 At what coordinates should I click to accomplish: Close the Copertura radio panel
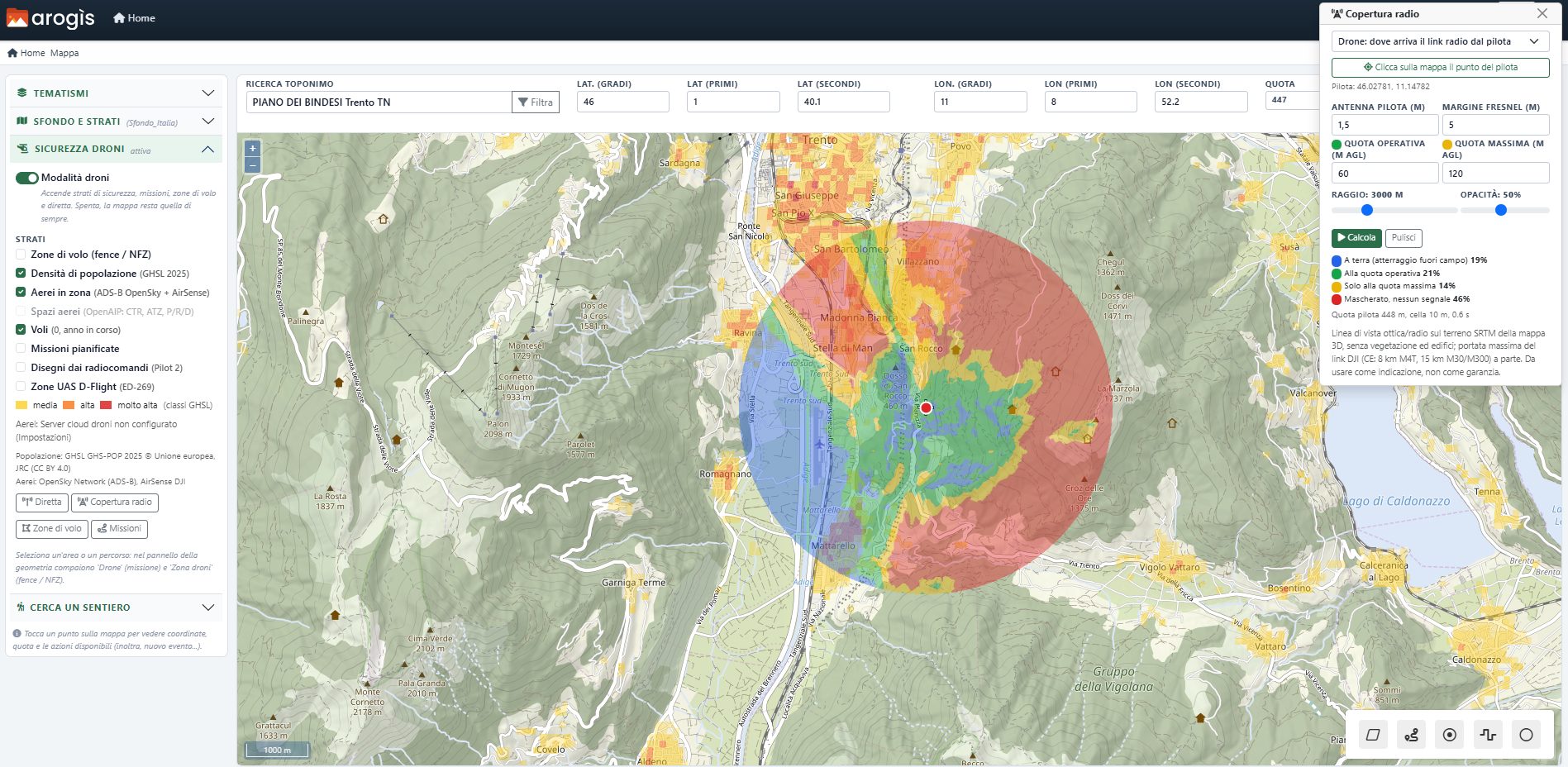click(1542, 13)
